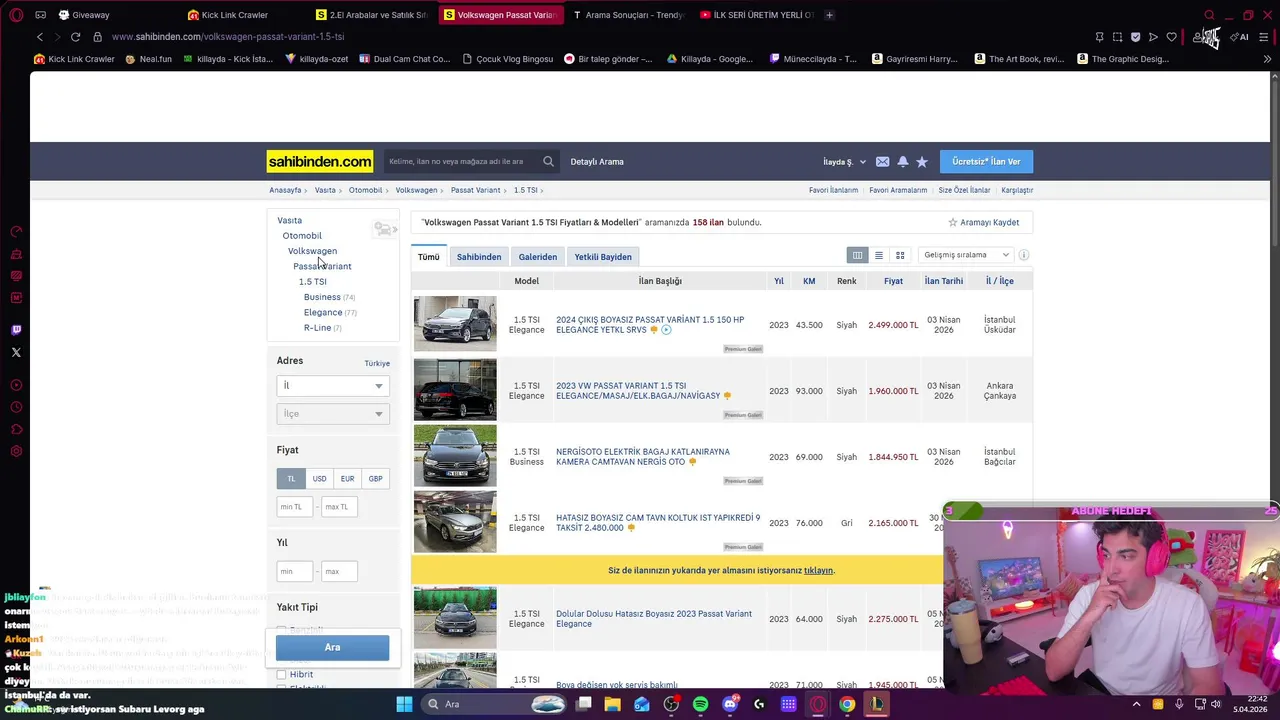Switch to list view icon
1280x720 pixels.
tap(879, 255)
